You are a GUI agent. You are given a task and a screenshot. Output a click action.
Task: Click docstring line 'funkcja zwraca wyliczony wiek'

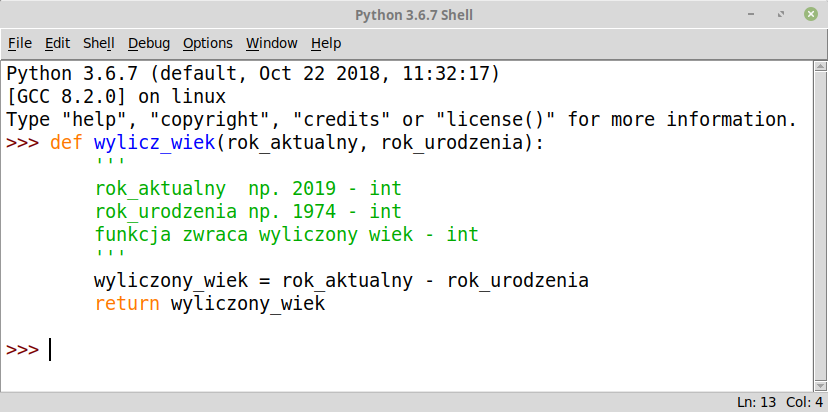click(253, 234)
